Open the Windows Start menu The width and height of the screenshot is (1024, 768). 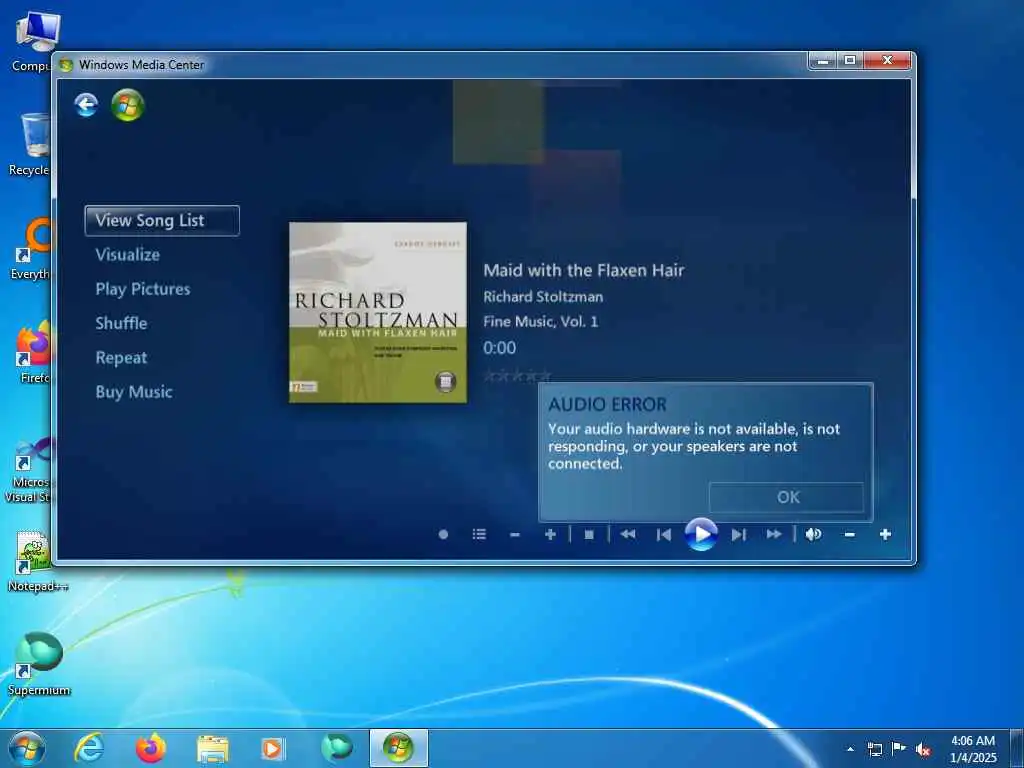[27, 748]
